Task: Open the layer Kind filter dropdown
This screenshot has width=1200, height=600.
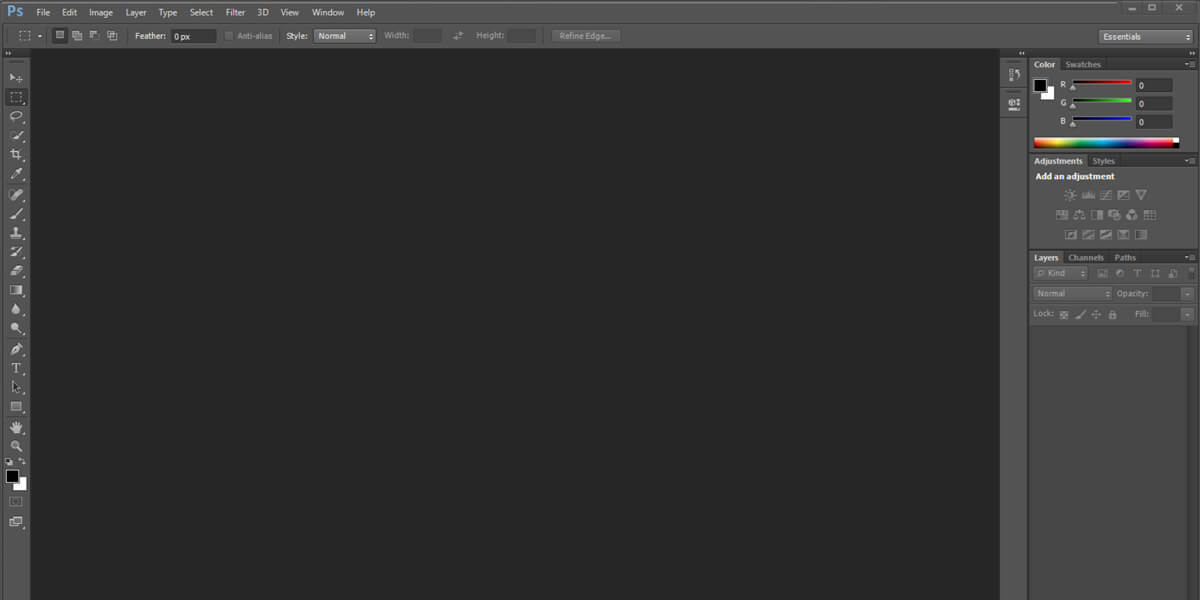Action: (1061, 273)
